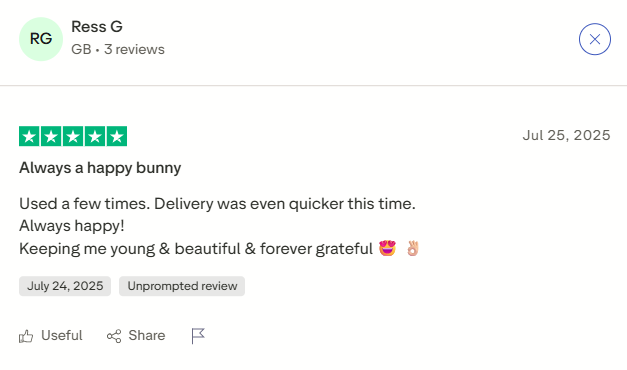Click the Unprompted review badge

(x=182, y=286)
